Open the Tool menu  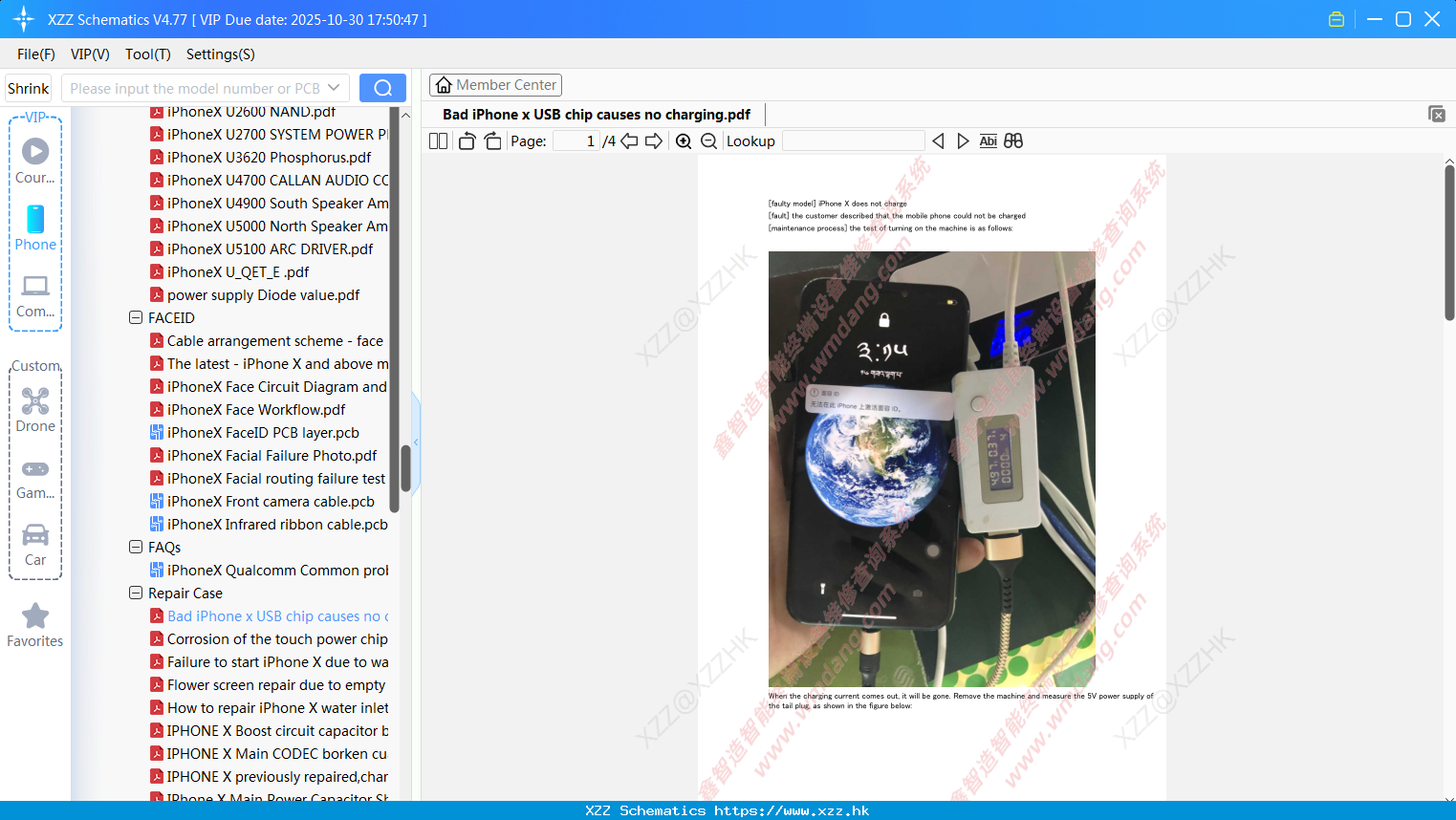point(148,54)
